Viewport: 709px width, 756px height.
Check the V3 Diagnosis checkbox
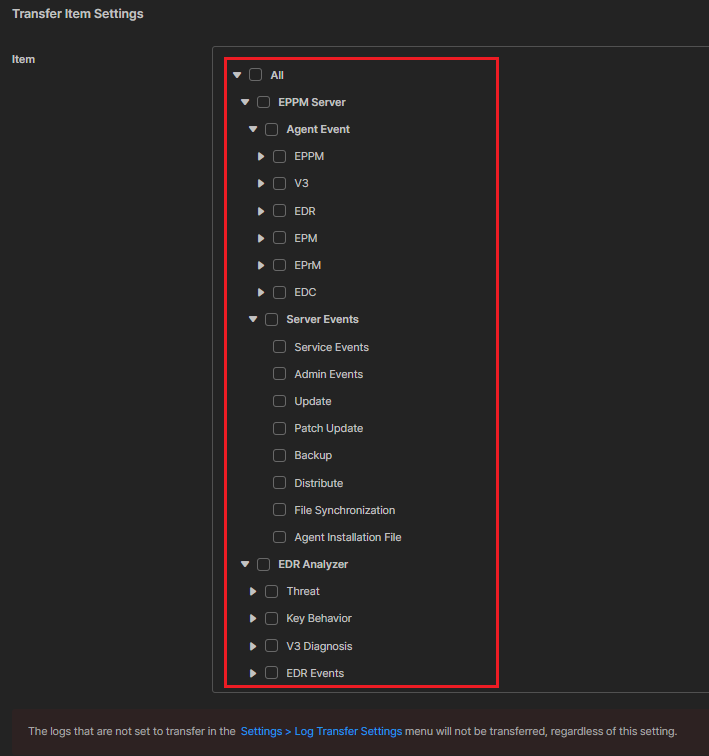pyautogui.click(x=271, y=646)
